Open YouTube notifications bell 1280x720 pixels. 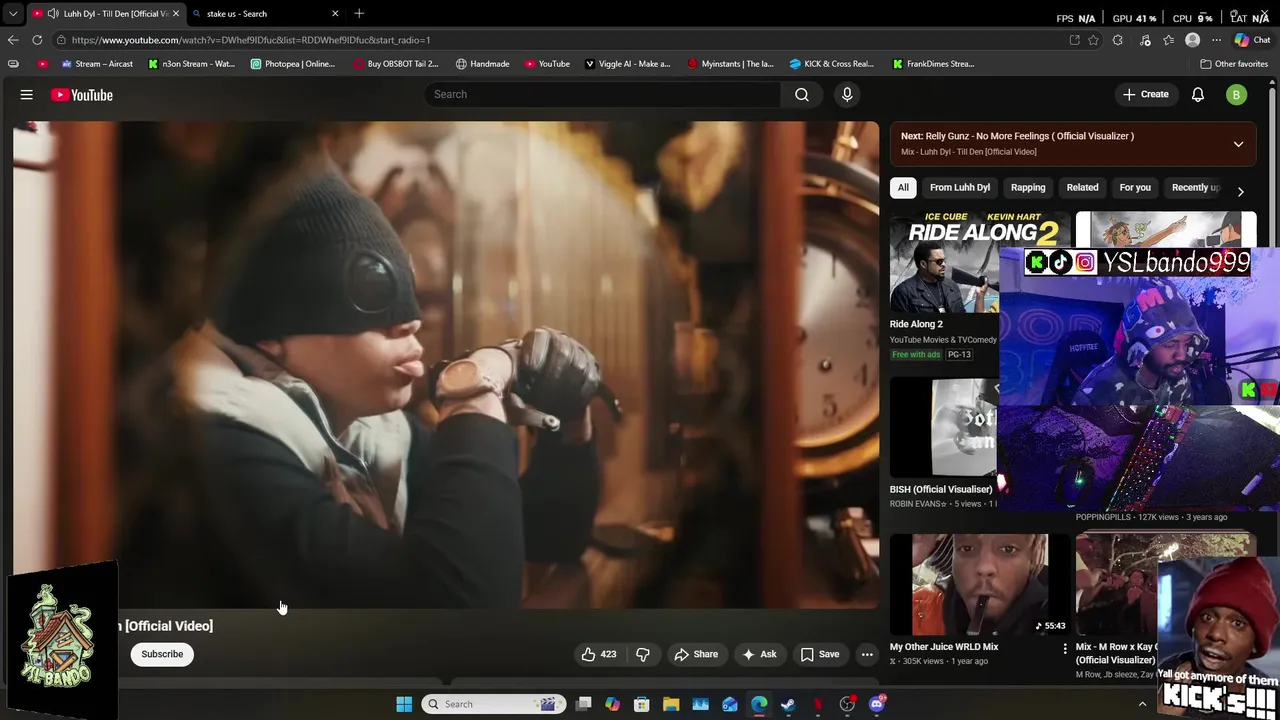click(1198, 95)
